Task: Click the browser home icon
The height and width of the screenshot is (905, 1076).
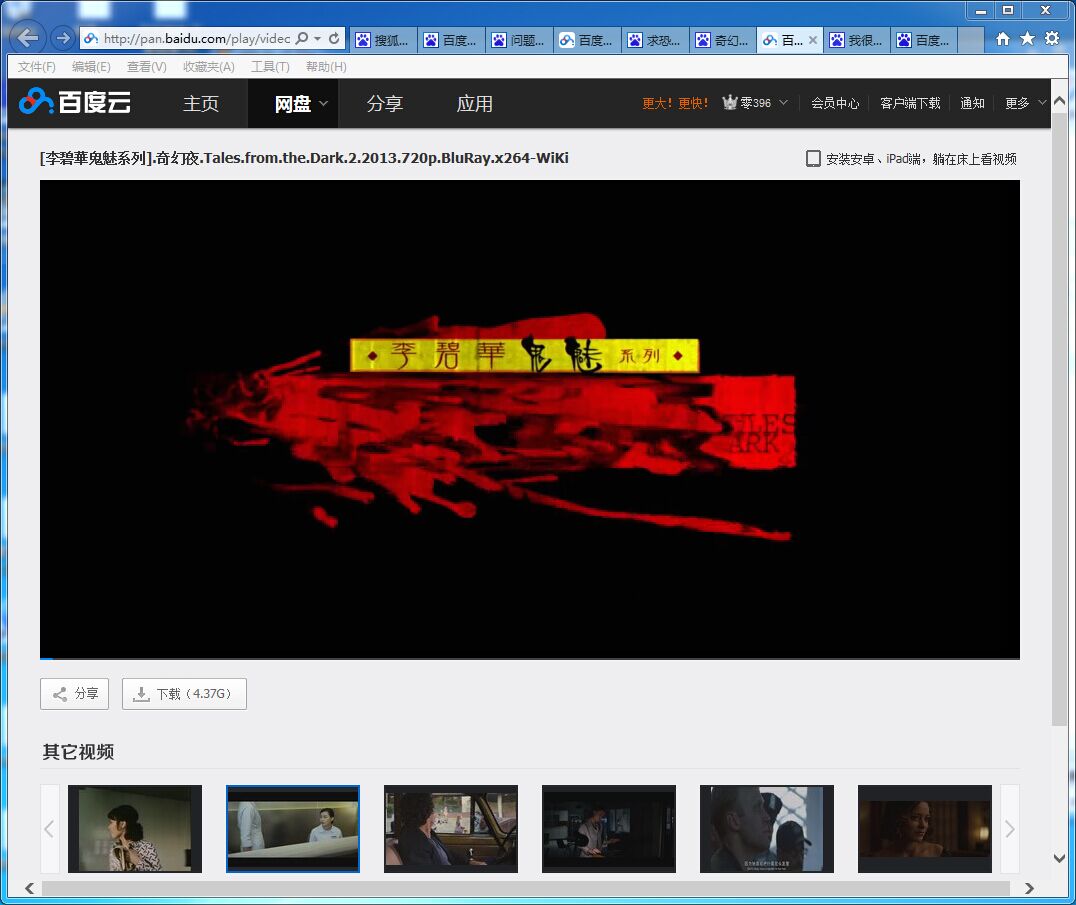Action: [1005, 36]
